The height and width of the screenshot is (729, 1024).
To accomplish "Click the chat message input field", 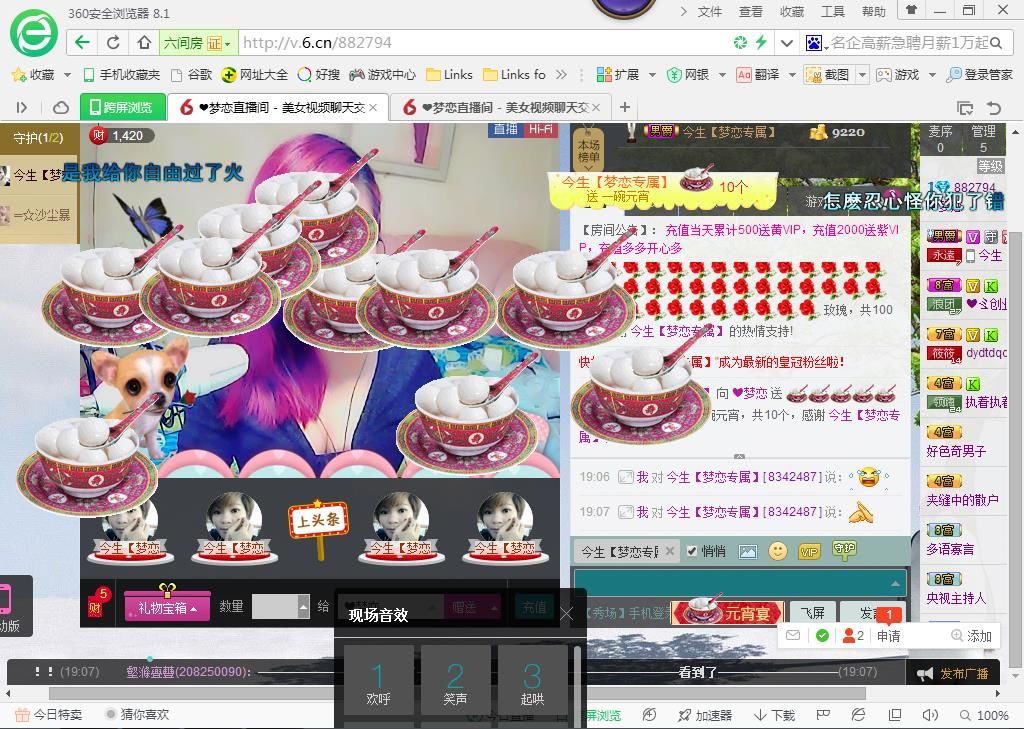I will pyautogui.click(x=740, y=582).
